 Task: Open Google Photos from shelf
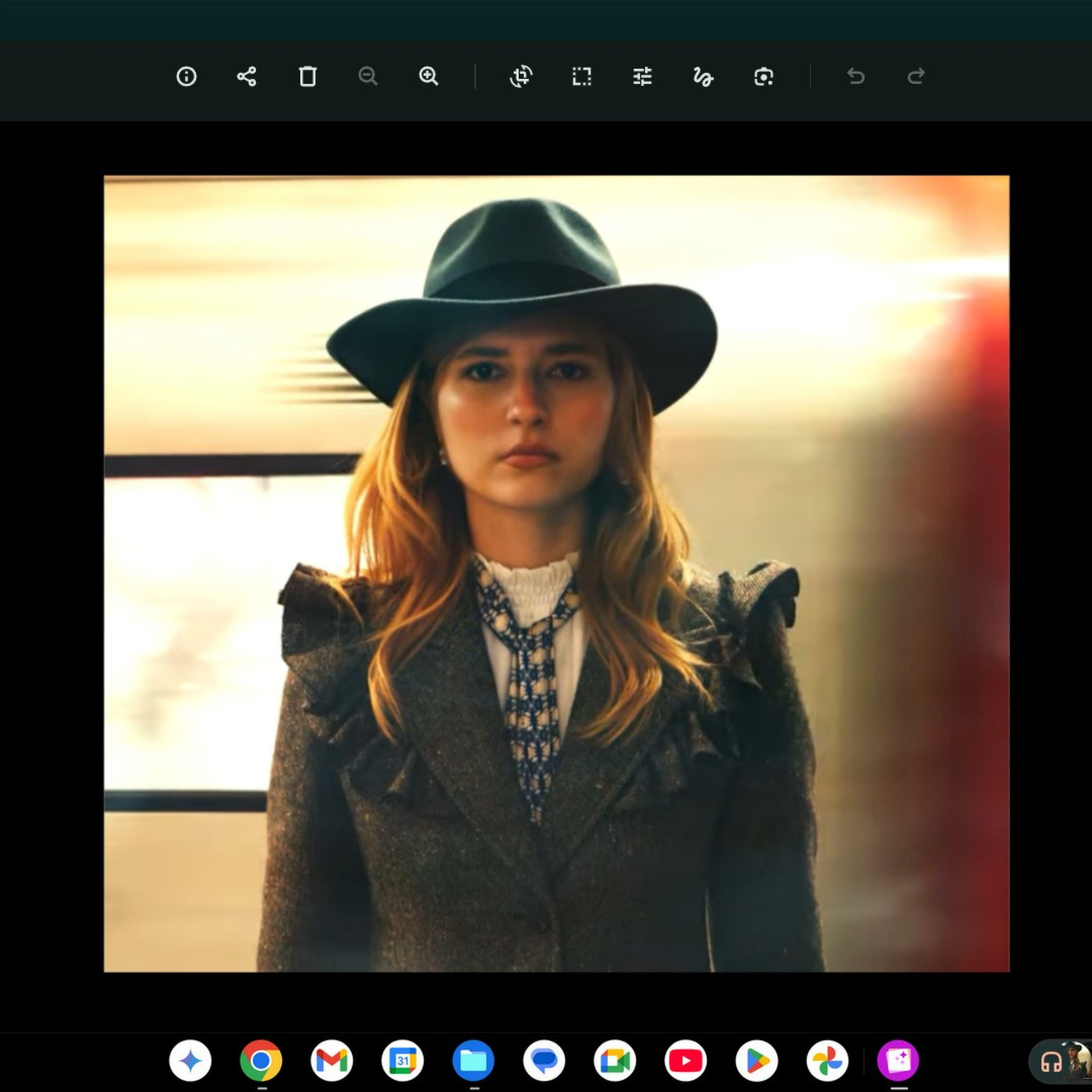tap(827, 1061)
